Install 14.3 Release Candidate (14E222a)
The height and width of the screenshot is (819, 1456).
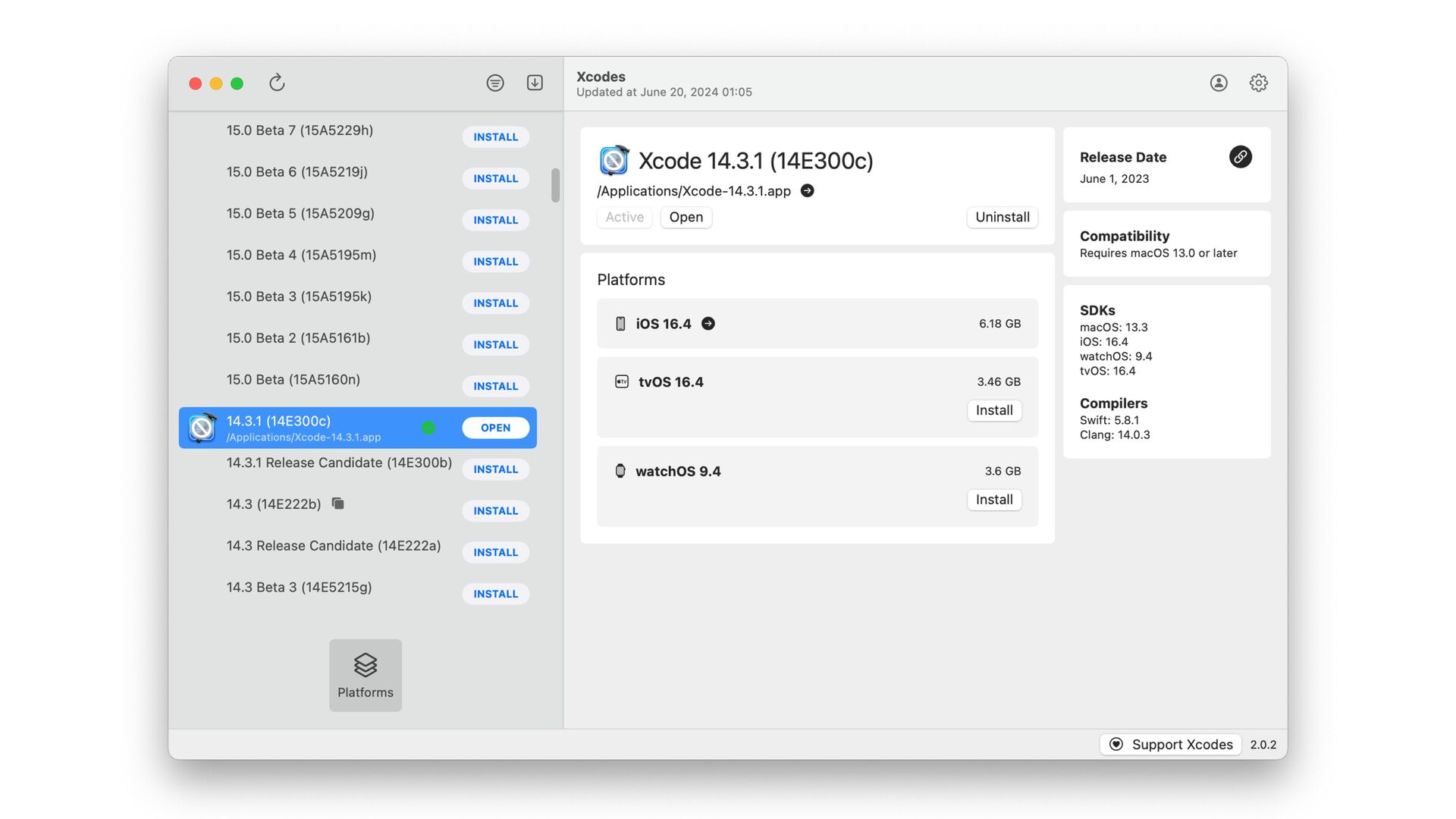[496, 553]
